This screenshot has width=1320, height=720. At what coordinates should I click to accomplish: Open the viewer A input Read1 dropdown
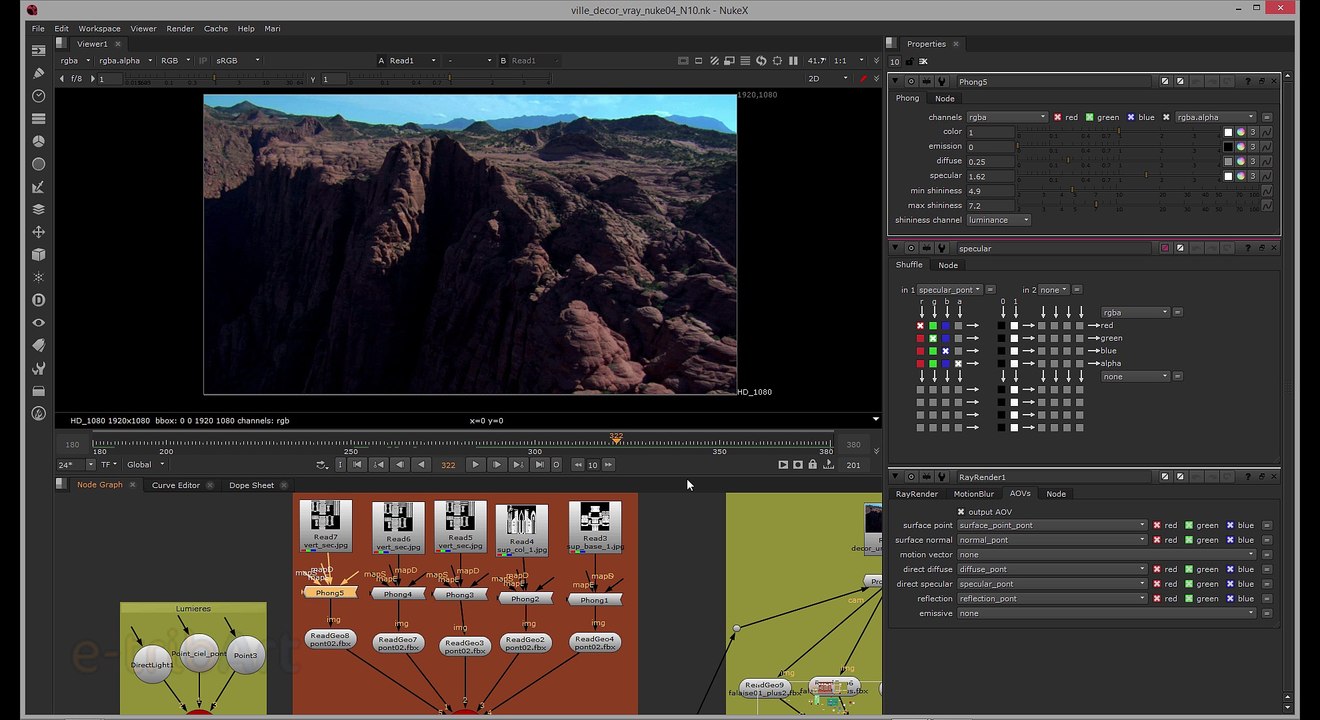click(x=413, y=61)
